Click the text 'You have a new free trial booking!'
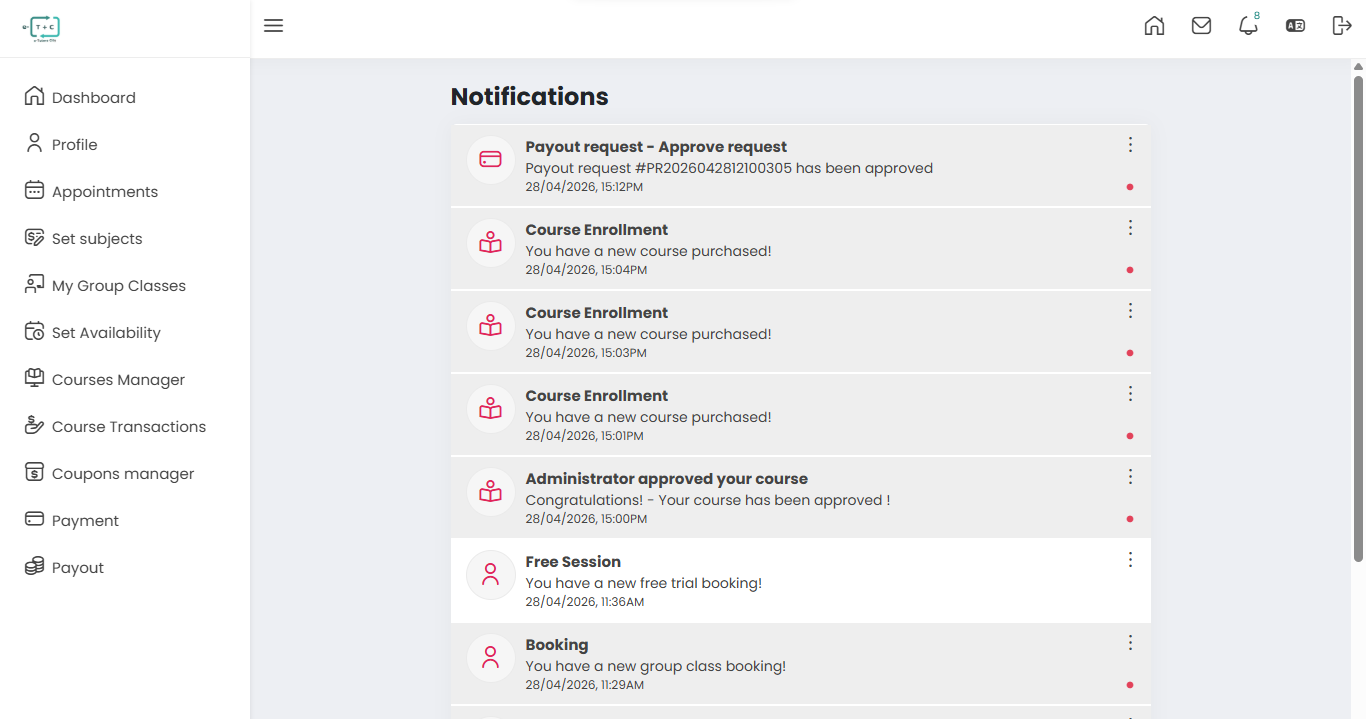Image resolution: width=1366 pixels, height=719 pixels. tap(644, 583)
